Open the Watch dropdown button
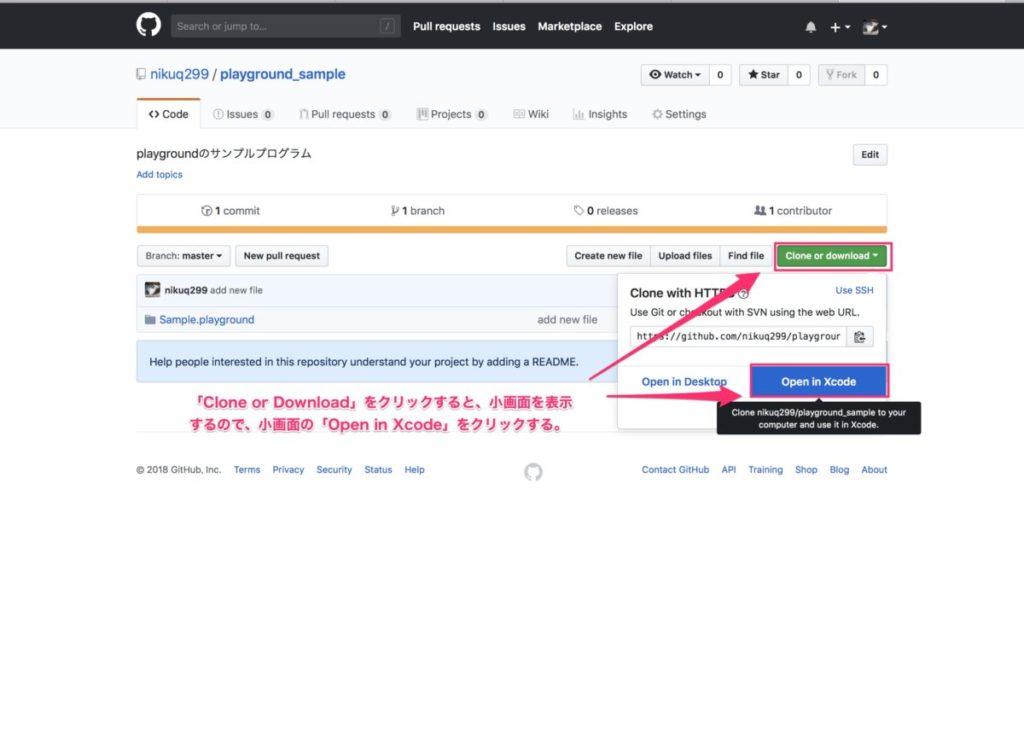Image resolution: width=1024 pixels, height=745 pixels. [x=675, y=74]
